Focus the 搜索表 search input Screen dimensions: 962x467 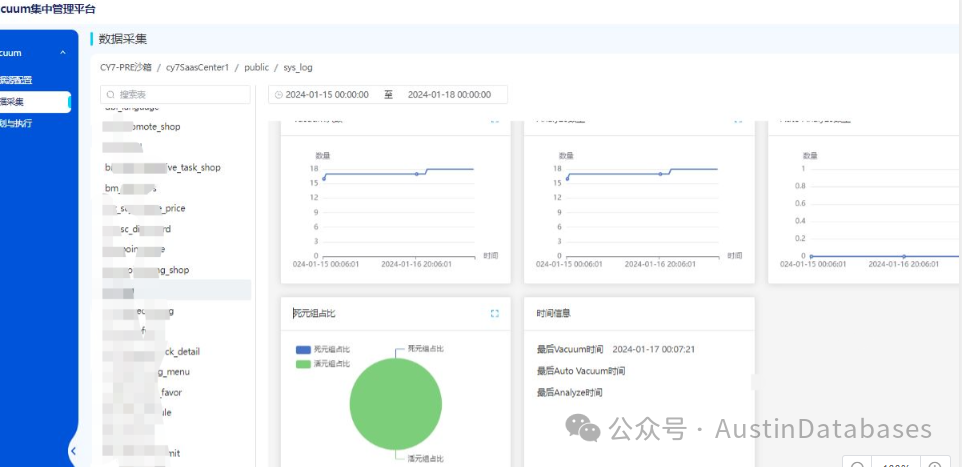click(175, 95)
